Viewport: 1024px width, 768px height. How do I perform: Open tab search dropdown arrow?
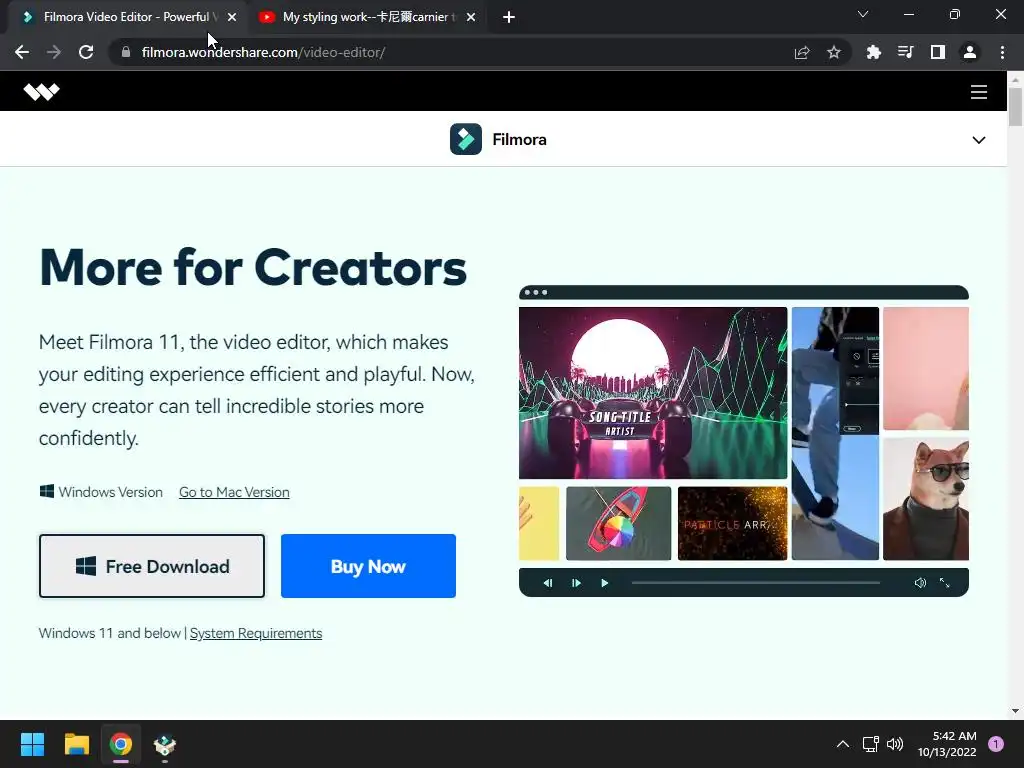coord(863,14)
